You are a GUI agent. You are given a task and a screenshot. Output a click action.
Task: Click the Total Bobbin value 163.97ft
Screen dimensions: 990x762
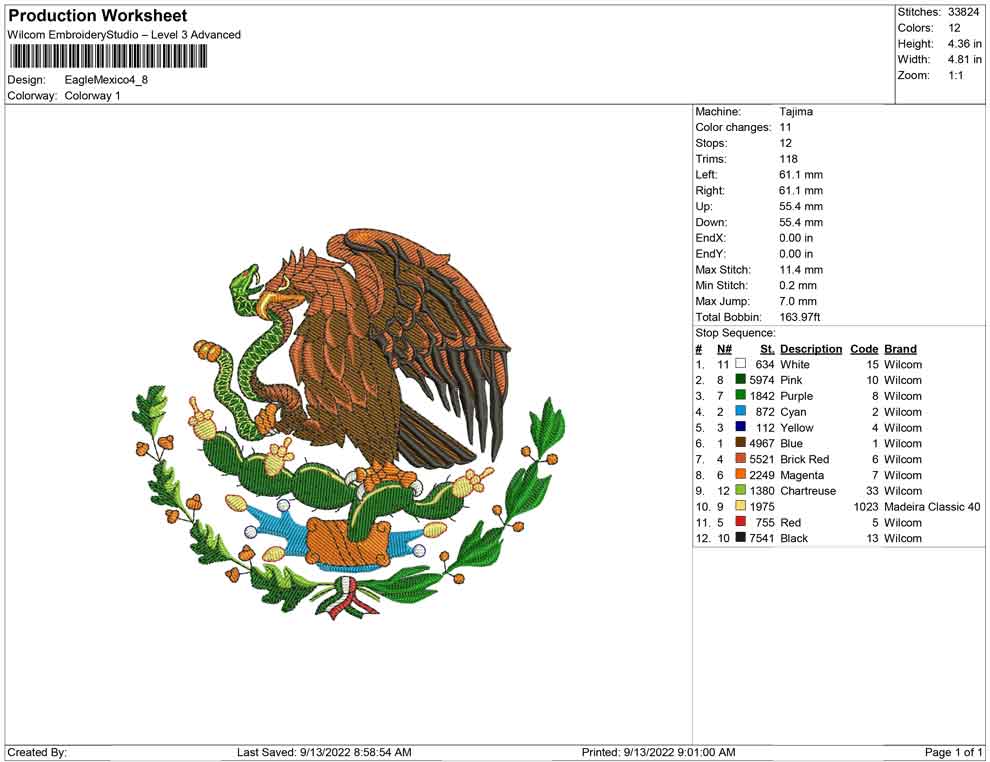pos(799,317)
